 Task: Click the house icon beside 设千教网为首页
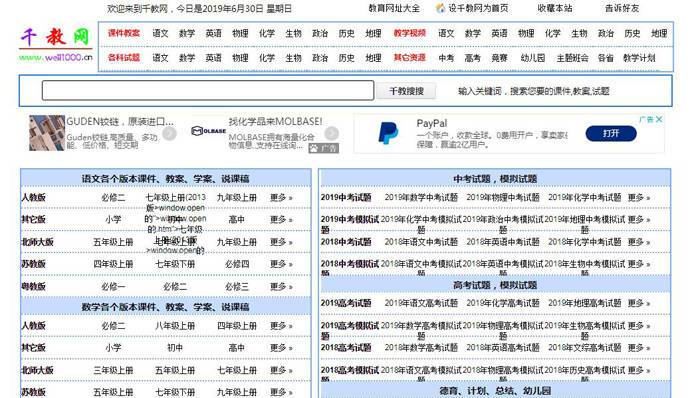[440, 8]
